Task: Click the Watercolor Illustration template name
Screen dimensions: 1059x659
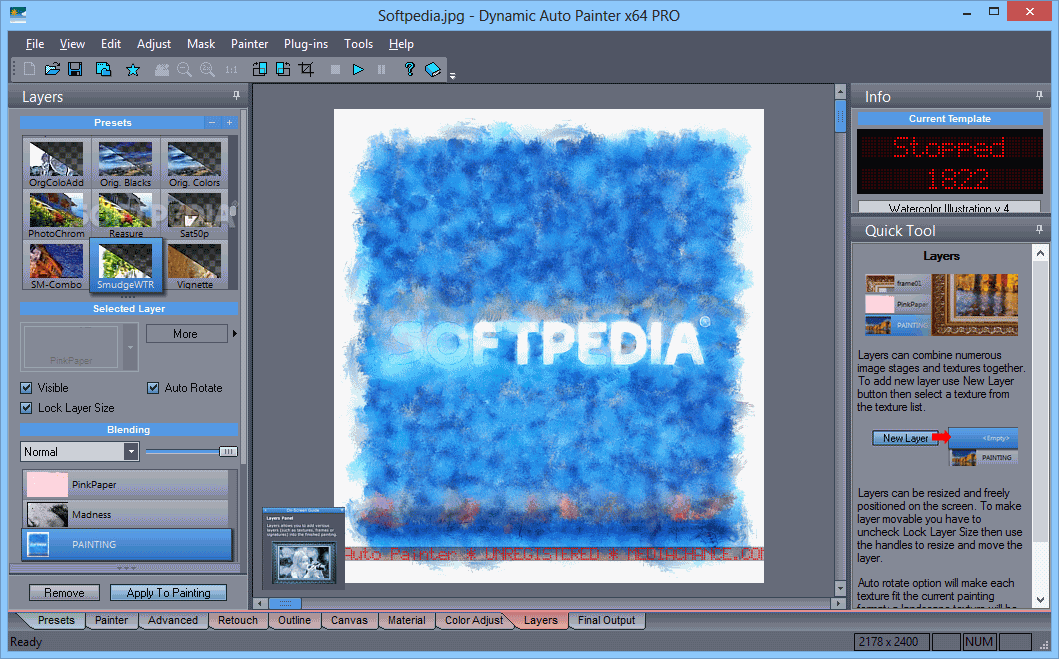Action: click(x=949, y=207)
